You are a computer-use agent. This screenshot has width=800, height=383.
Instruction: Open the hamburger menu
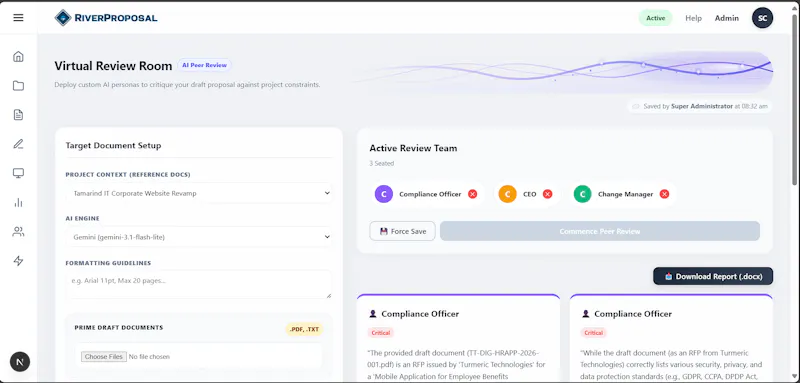18,18
